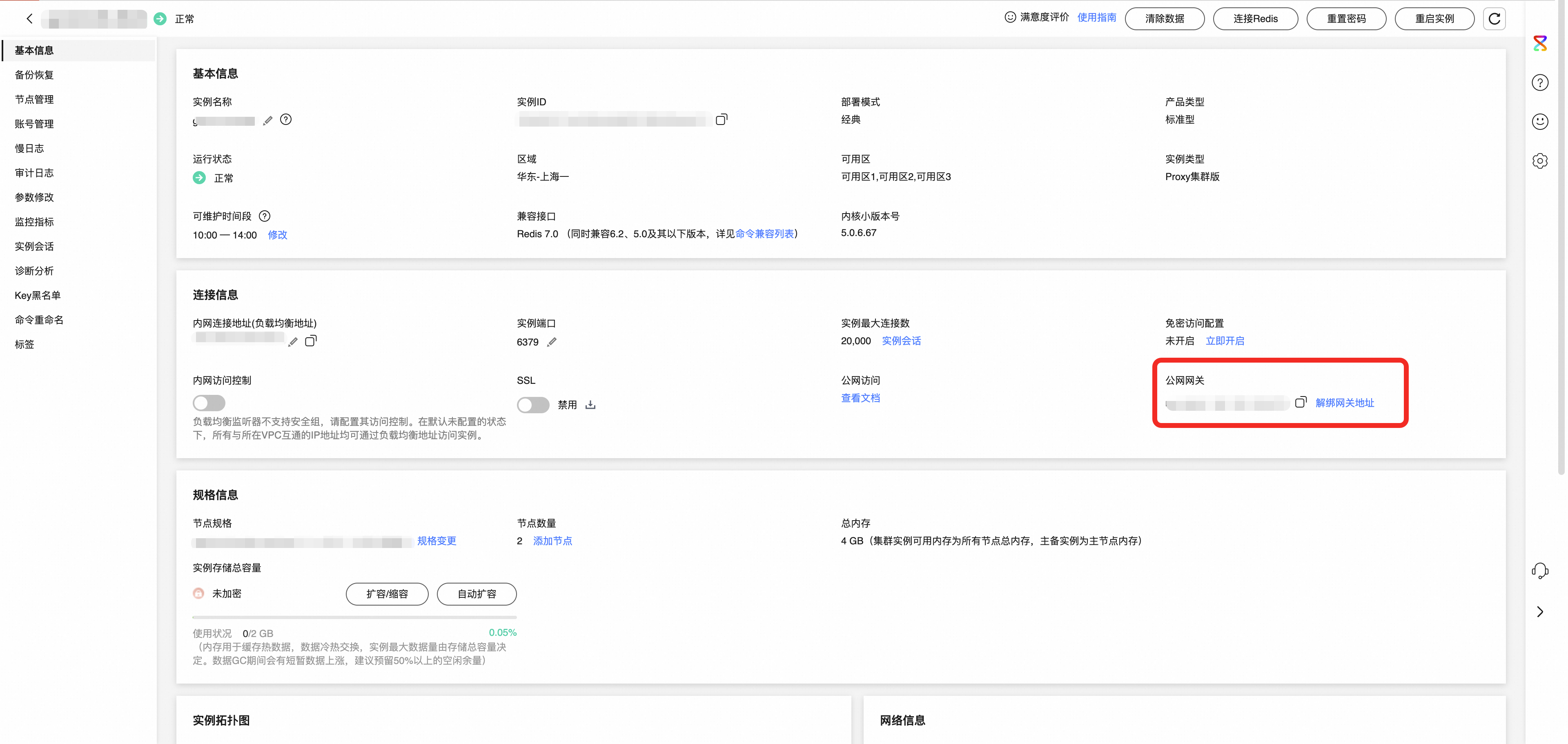This screenshot has height=744, width=1568.
Task: Open the 备份恢复 sidebar menu
Action: [34, 75]
